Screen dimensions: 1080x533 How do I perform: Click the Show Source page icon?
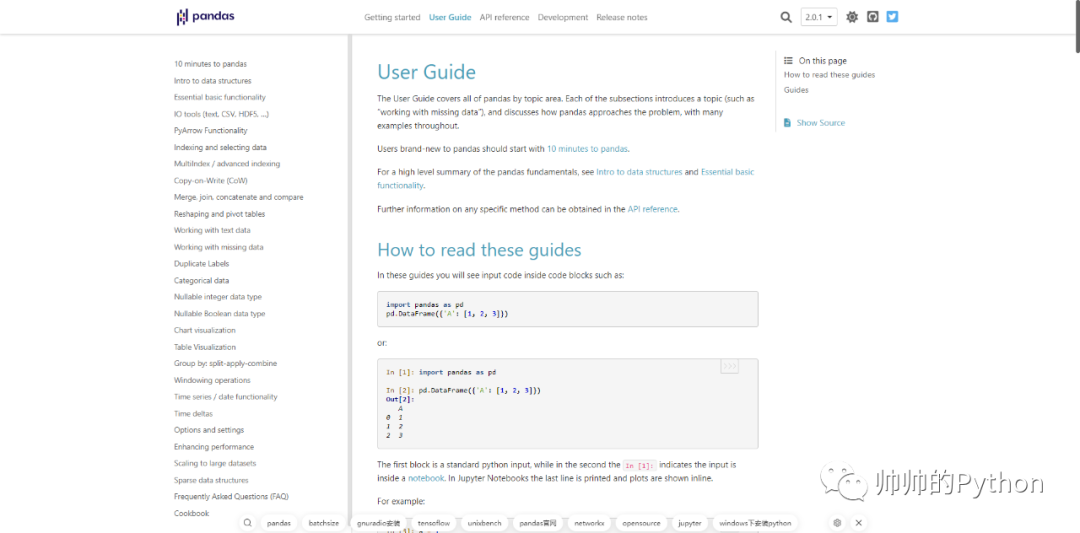tap(788, 123)
